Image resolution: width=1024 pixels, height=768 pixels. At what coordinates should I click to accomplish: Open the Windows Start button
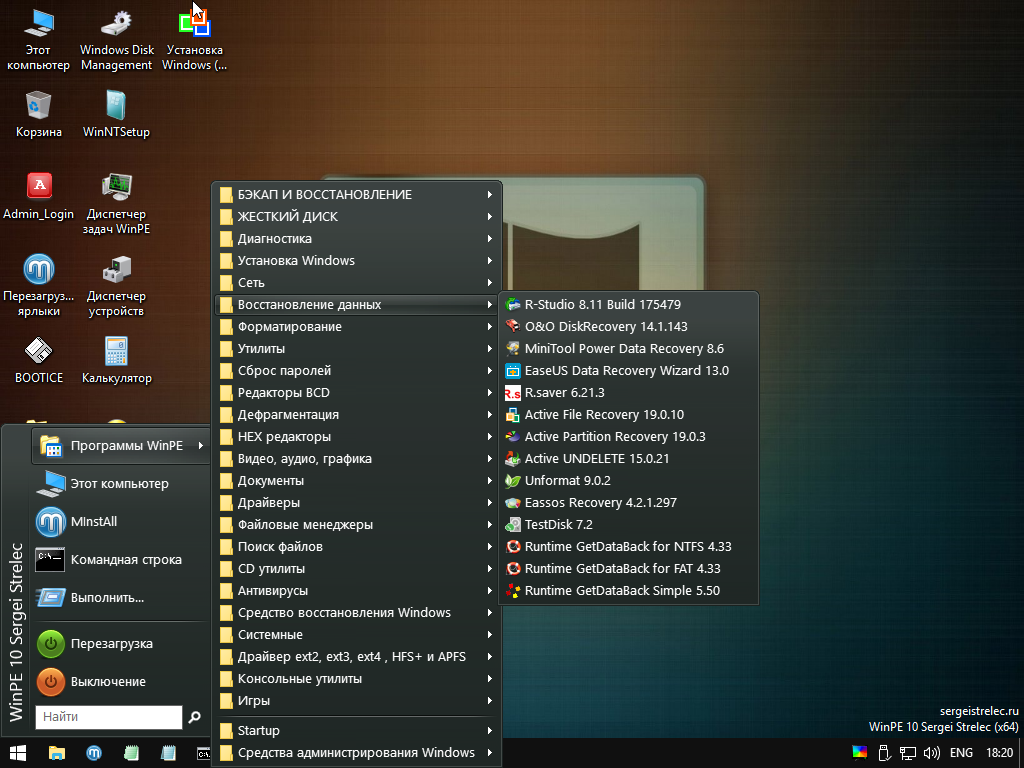click(x=18, y=753)
